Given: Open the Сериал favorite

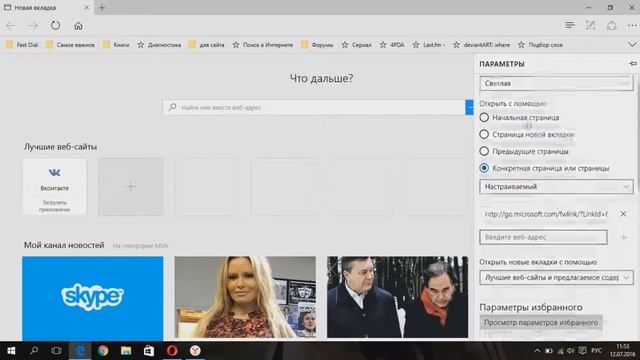Looking at the screenshot, I should [x=356, y=45].
